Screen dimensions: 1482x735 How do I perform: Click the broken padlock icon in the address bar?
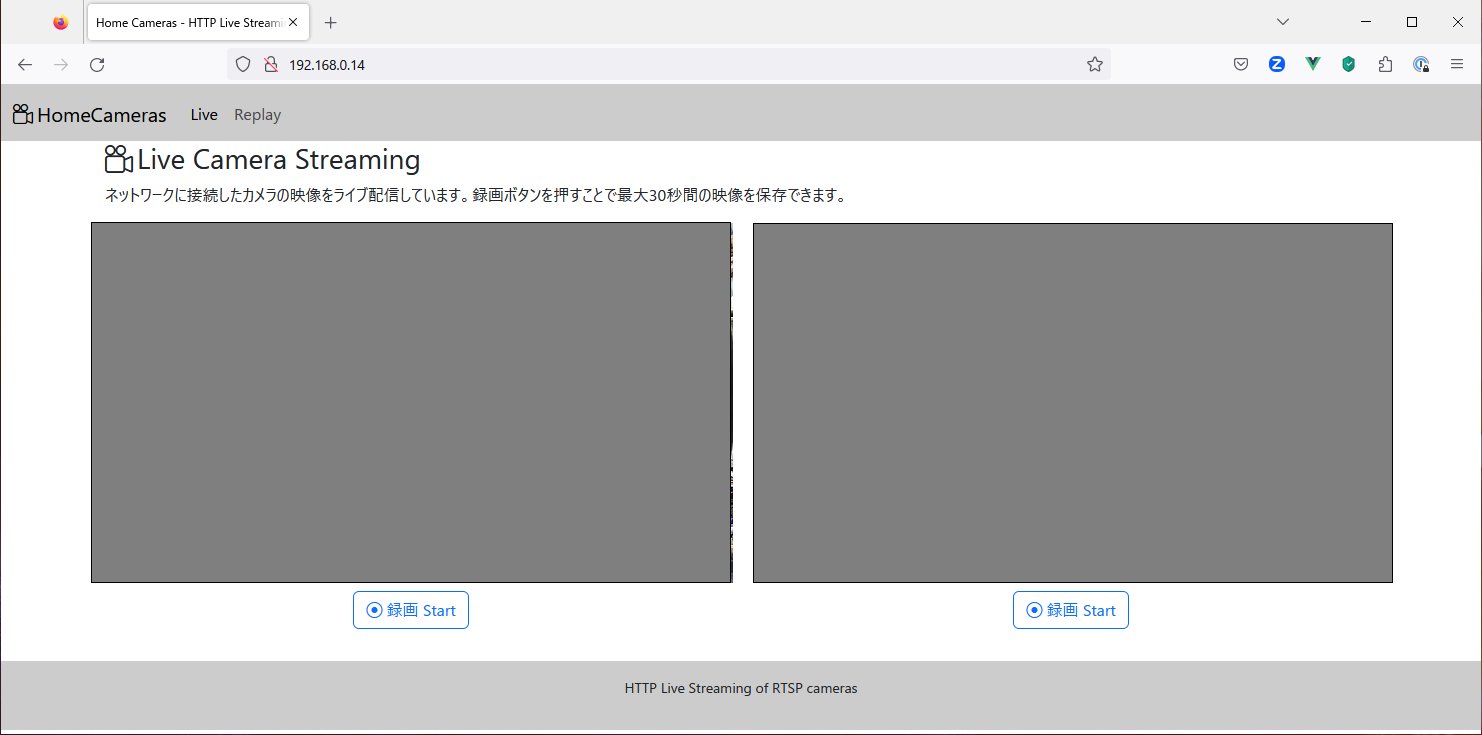[x=270, y=64]
